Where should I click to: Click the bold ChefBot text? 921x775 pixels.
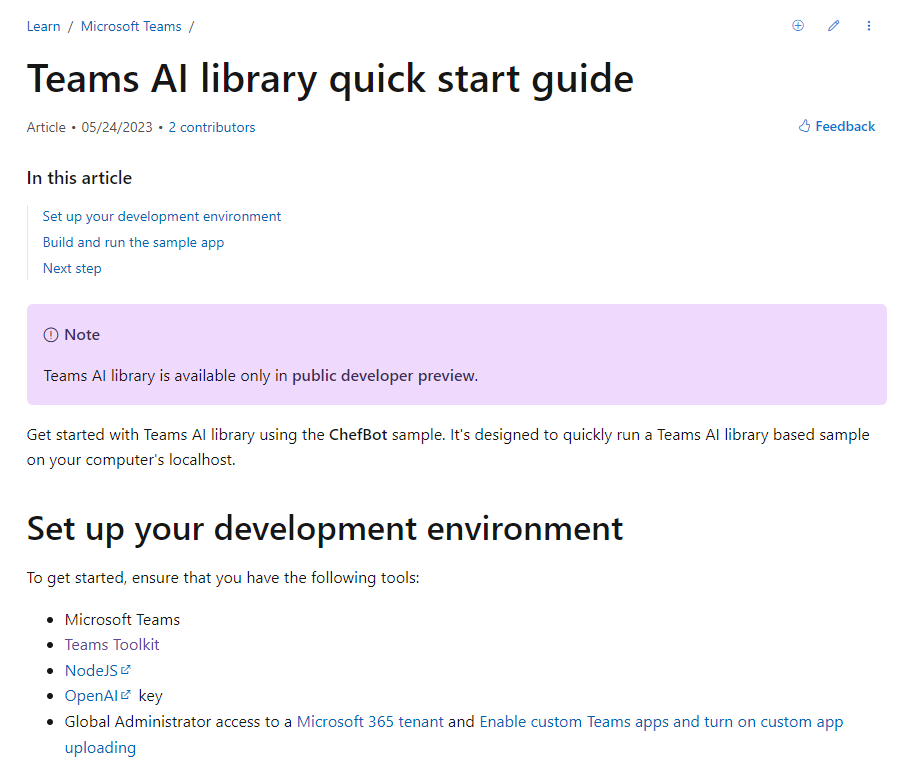[x=358, y=435]
